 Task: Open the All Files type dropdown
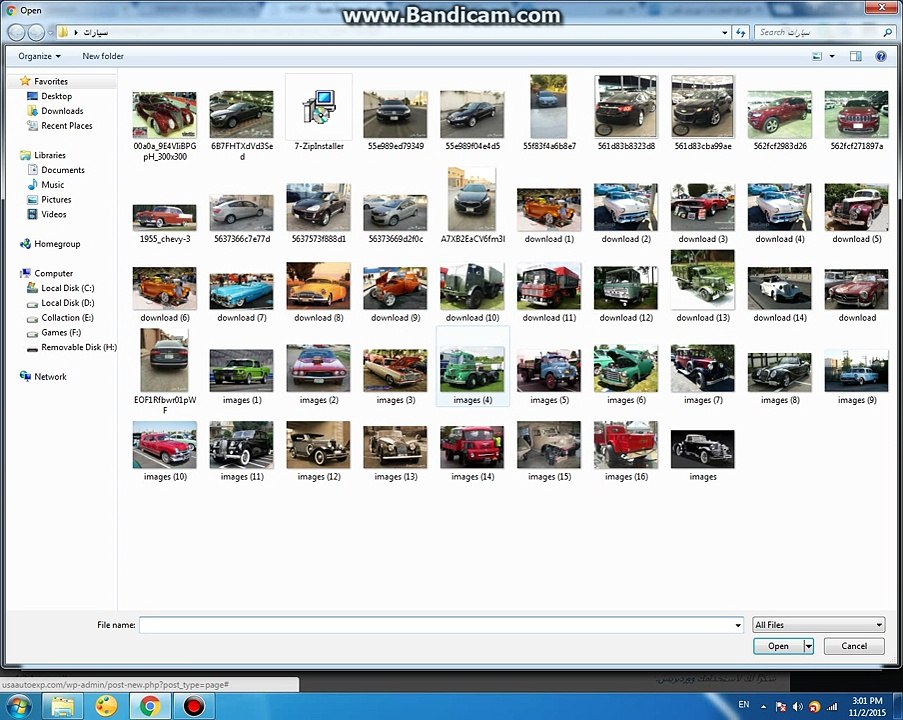coord(818,625)
